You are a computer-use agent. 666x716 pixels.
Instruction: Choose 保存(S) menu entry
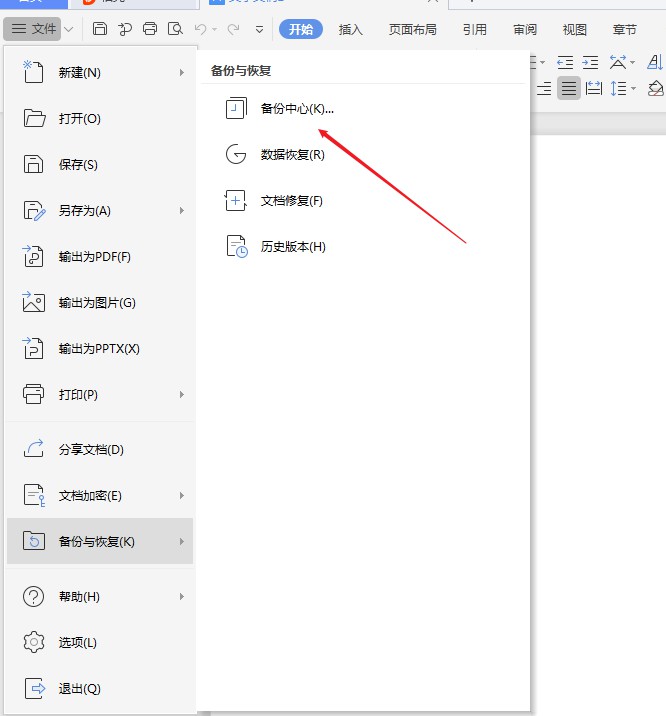click(100, 164)
